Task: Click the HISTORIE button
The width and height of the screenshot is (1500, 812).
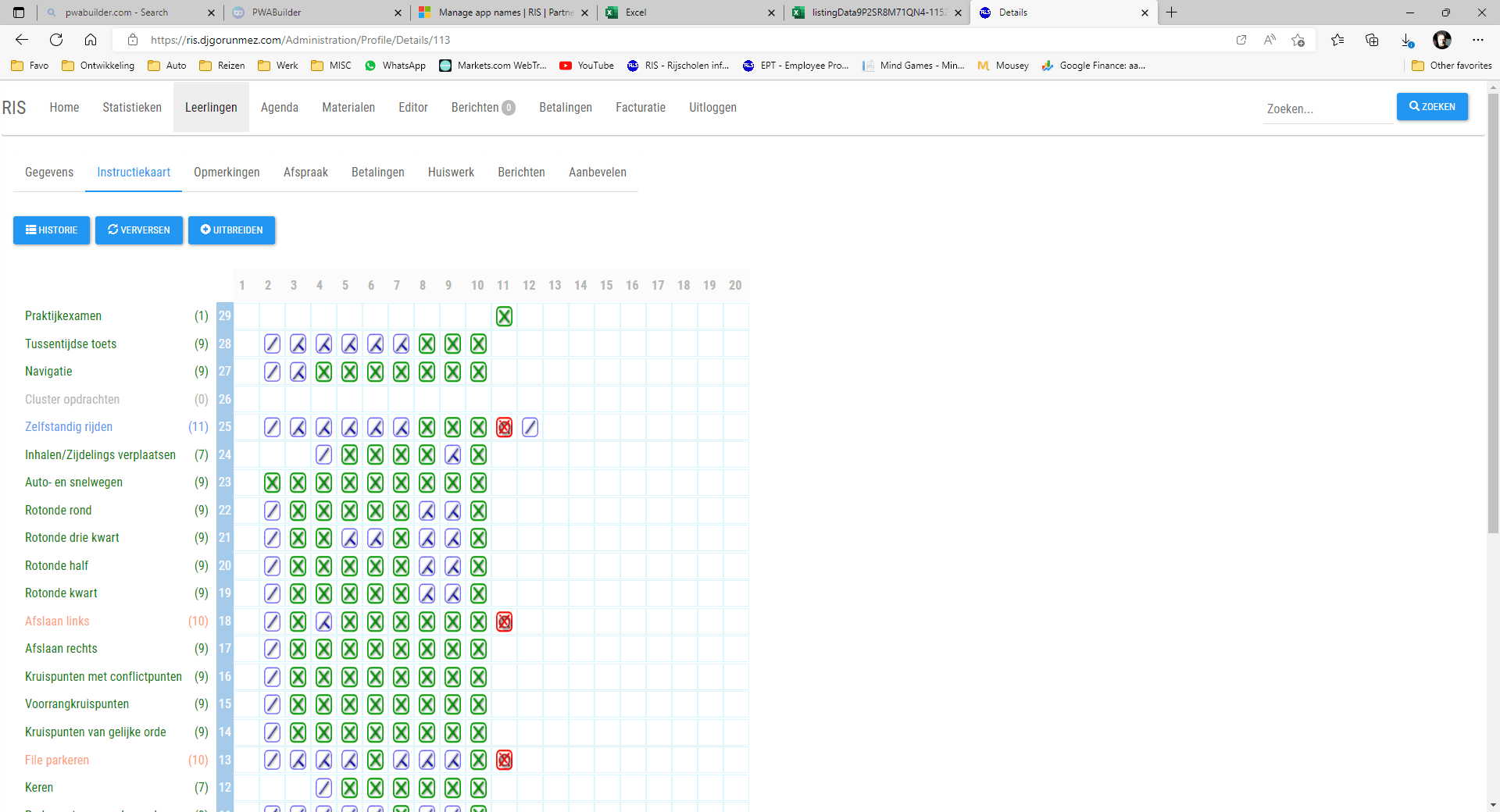Action: pyautogui.click(x=52, y=230)
